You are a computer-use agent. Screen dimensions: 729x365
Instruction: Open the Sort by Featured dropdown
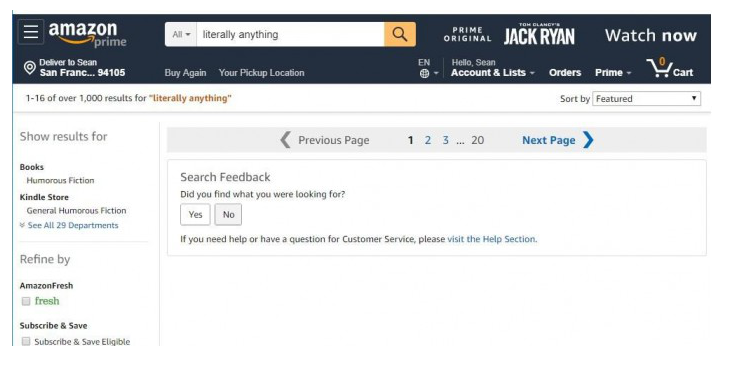(x=646, y=99)
